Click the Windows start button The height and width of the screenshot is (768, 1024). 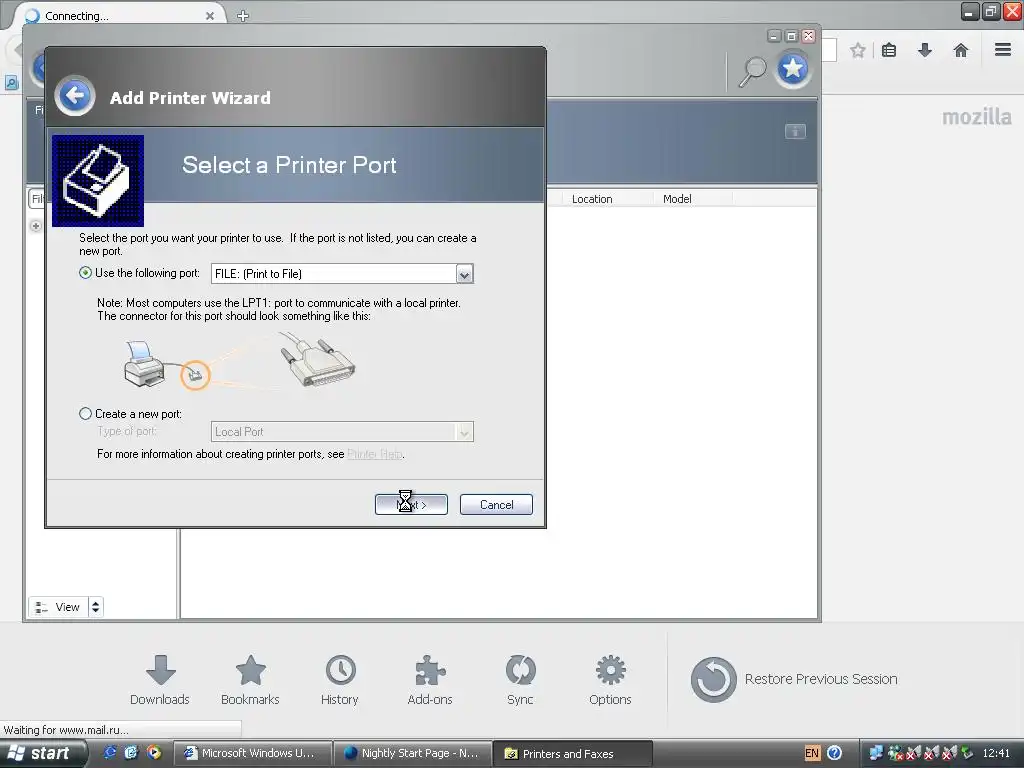[43, 753]
